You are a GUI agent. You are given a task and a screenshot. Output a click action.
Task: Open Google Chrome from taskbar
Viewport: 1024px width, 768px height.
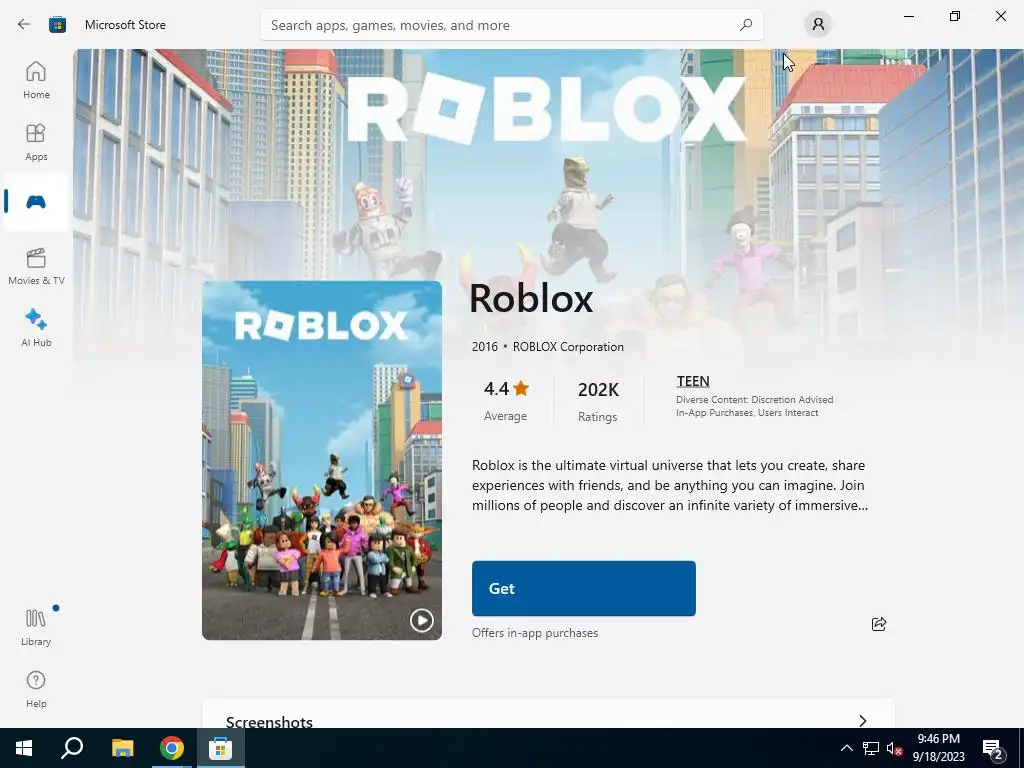coord(172,748)
